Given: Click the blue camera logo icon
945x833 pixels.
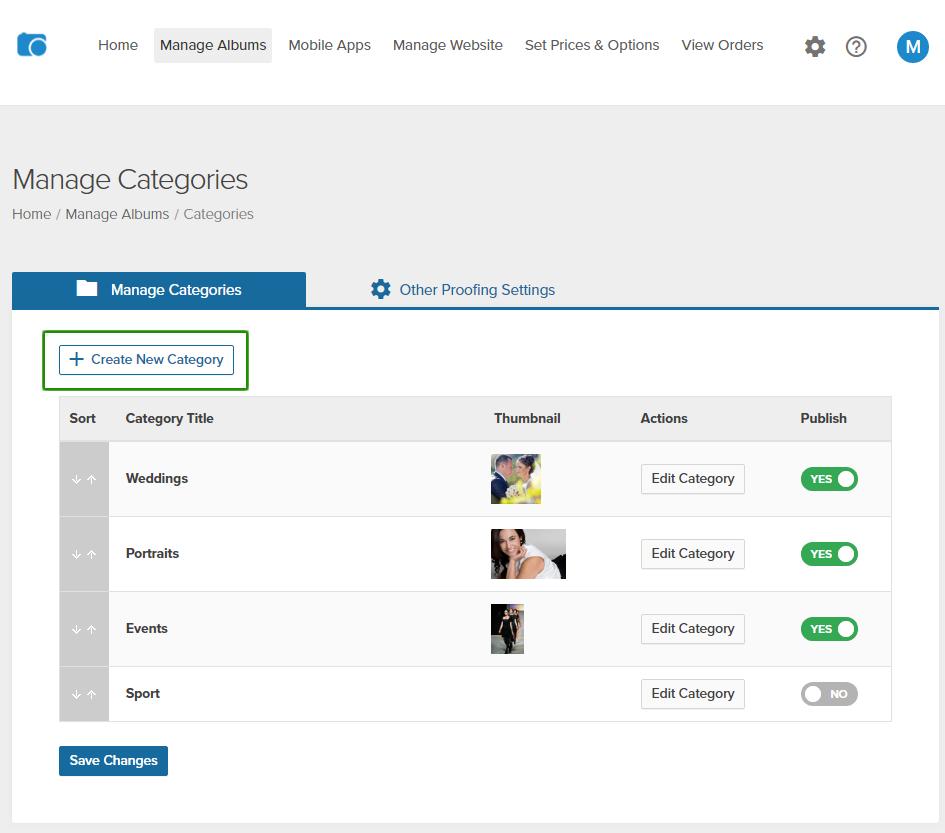Looking at the screenshot, I should 32,45.
